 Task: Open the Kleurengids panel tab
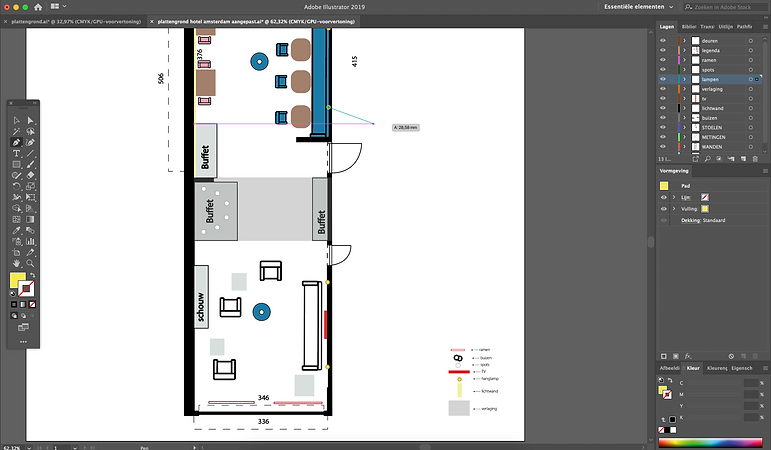coord(716,368)
